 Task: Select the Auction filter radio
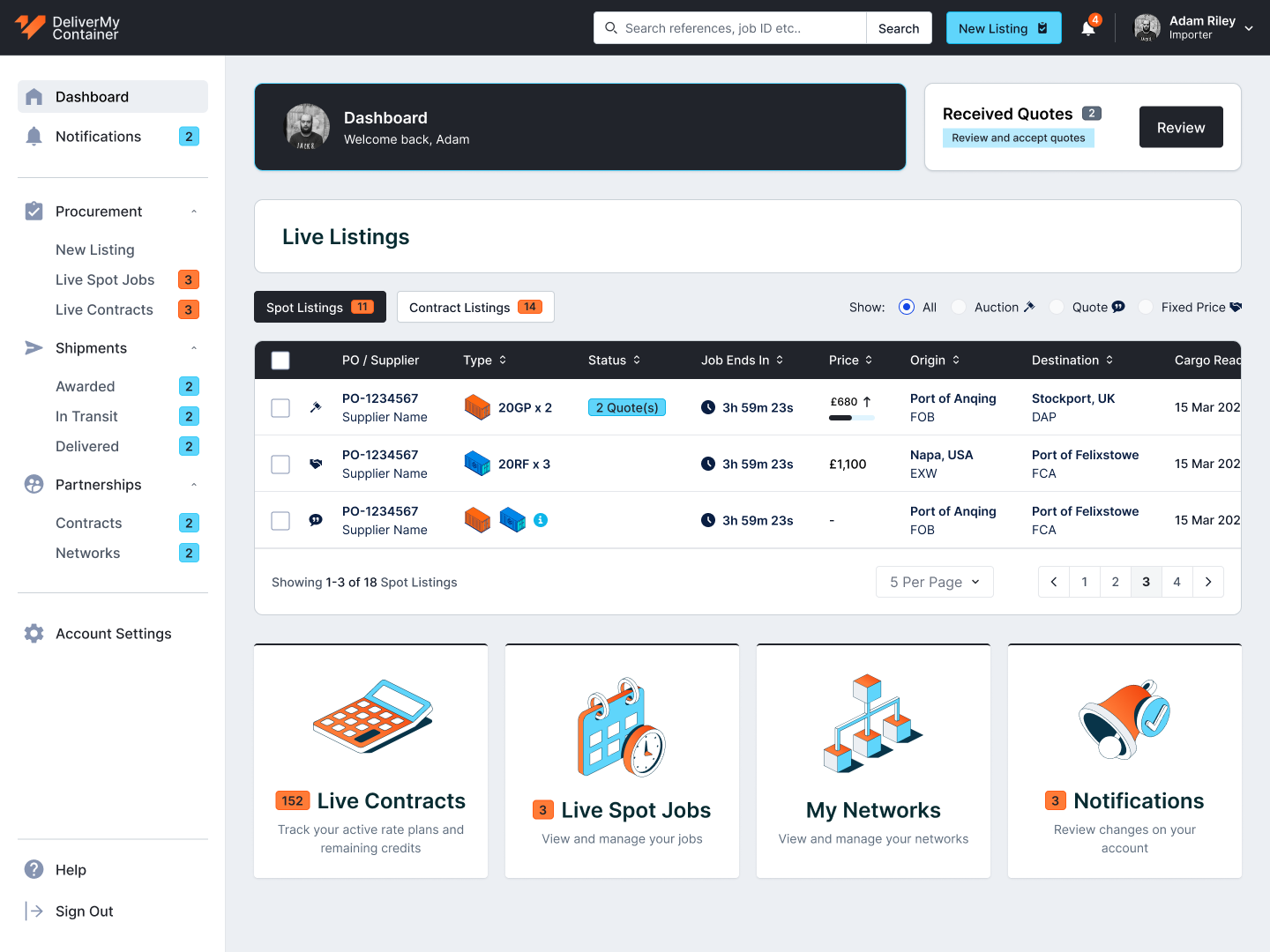[959, 307]
